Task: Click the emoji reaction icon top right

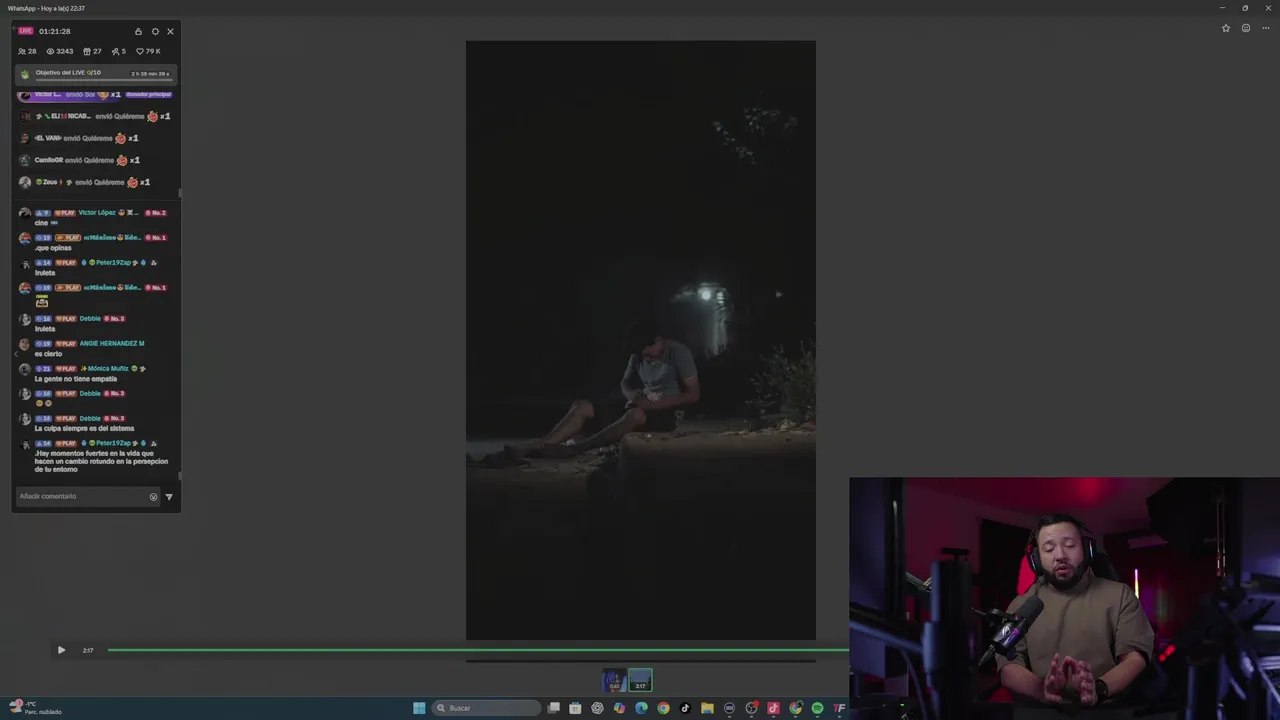Action: pos(1246,28)
